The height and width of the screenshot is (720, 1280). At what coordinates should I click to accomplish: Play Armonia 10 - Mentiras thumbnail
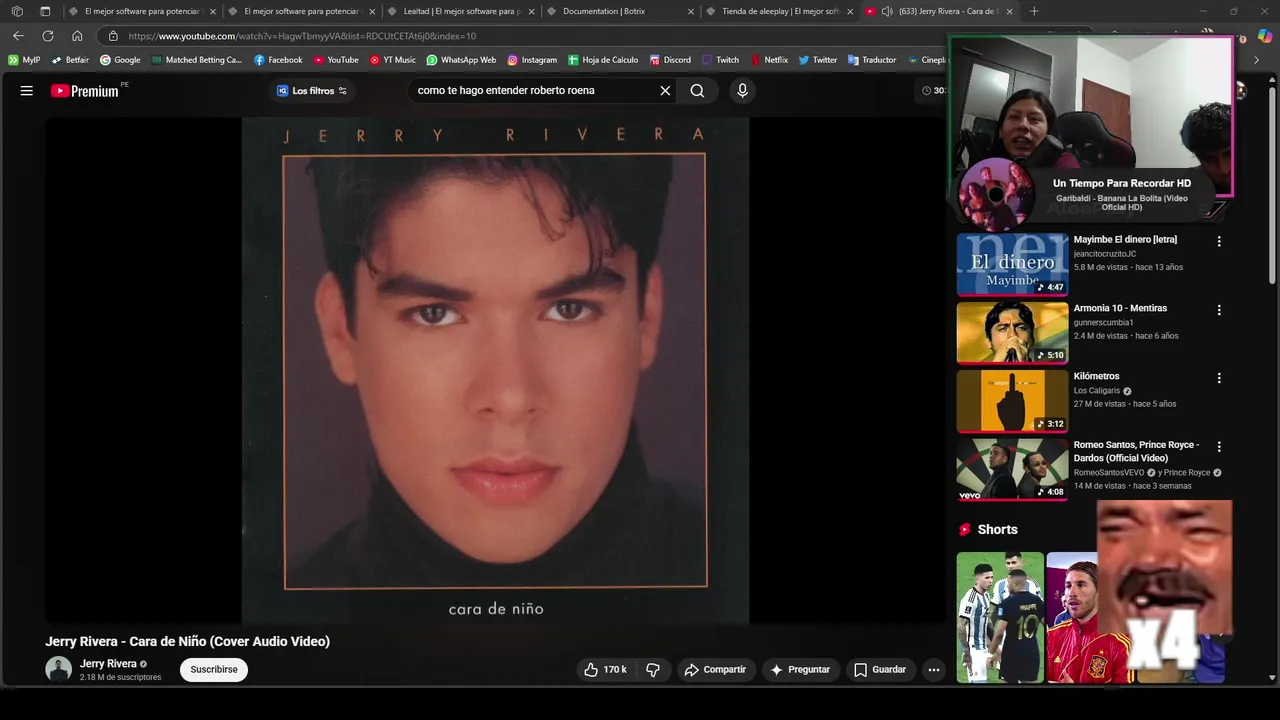[x=1012, y=332]
